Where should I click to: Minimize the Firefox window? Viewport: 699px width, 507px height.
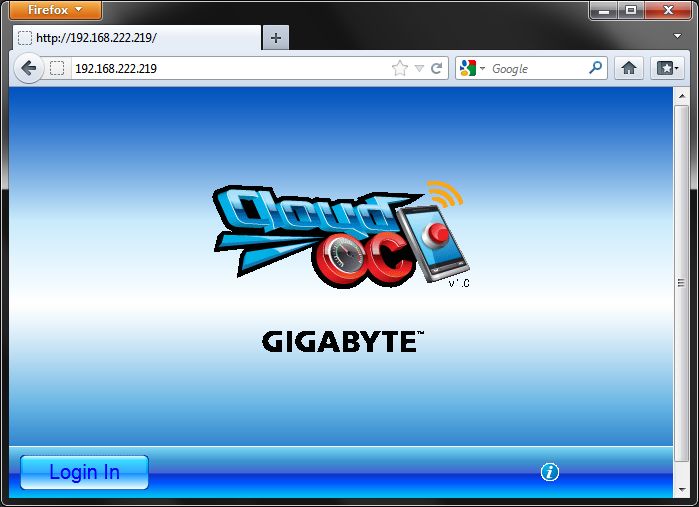[x=604, y=10]
